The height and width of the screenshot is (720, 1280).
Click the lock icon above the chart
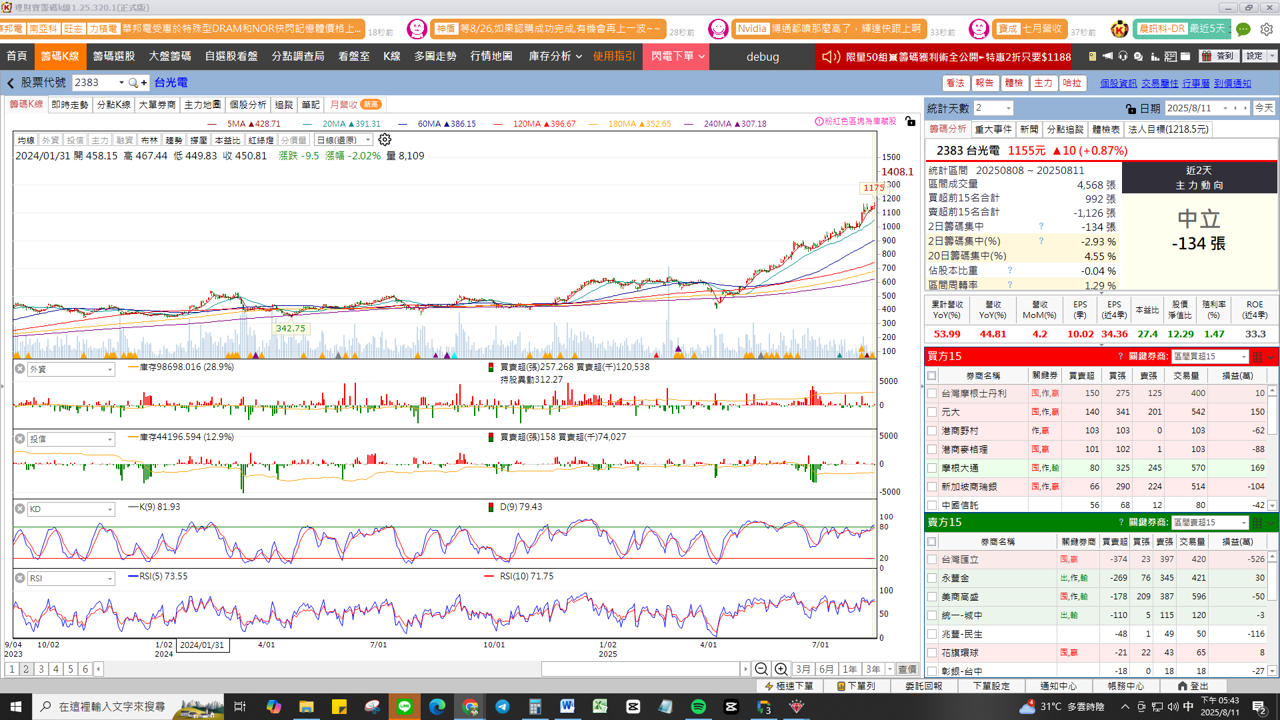910,121
